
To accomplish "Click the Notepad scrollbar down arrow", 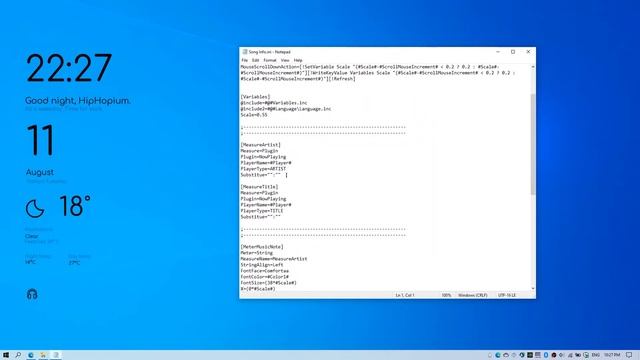I will point(533,289).
